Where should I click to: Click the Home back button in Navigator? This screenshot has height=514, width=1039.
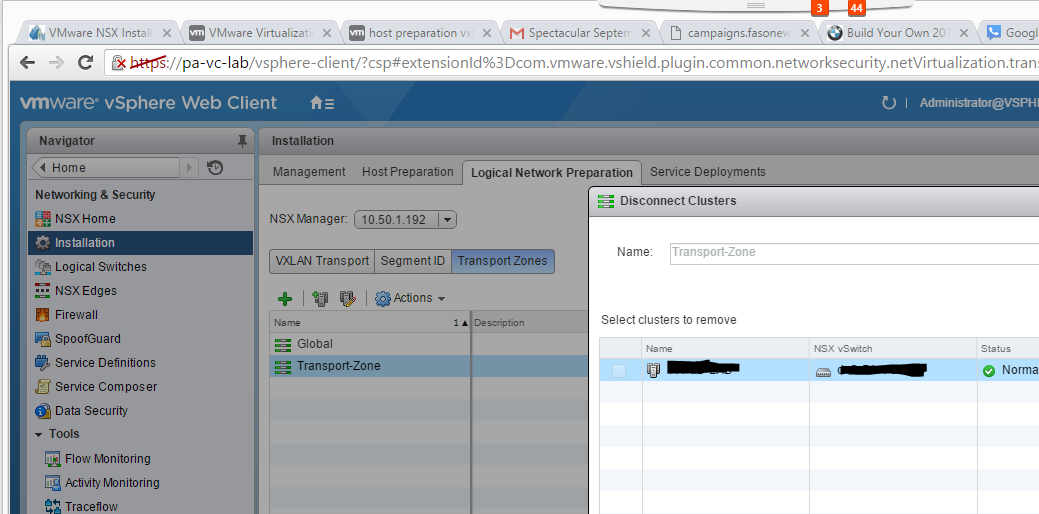coord(106,168)
